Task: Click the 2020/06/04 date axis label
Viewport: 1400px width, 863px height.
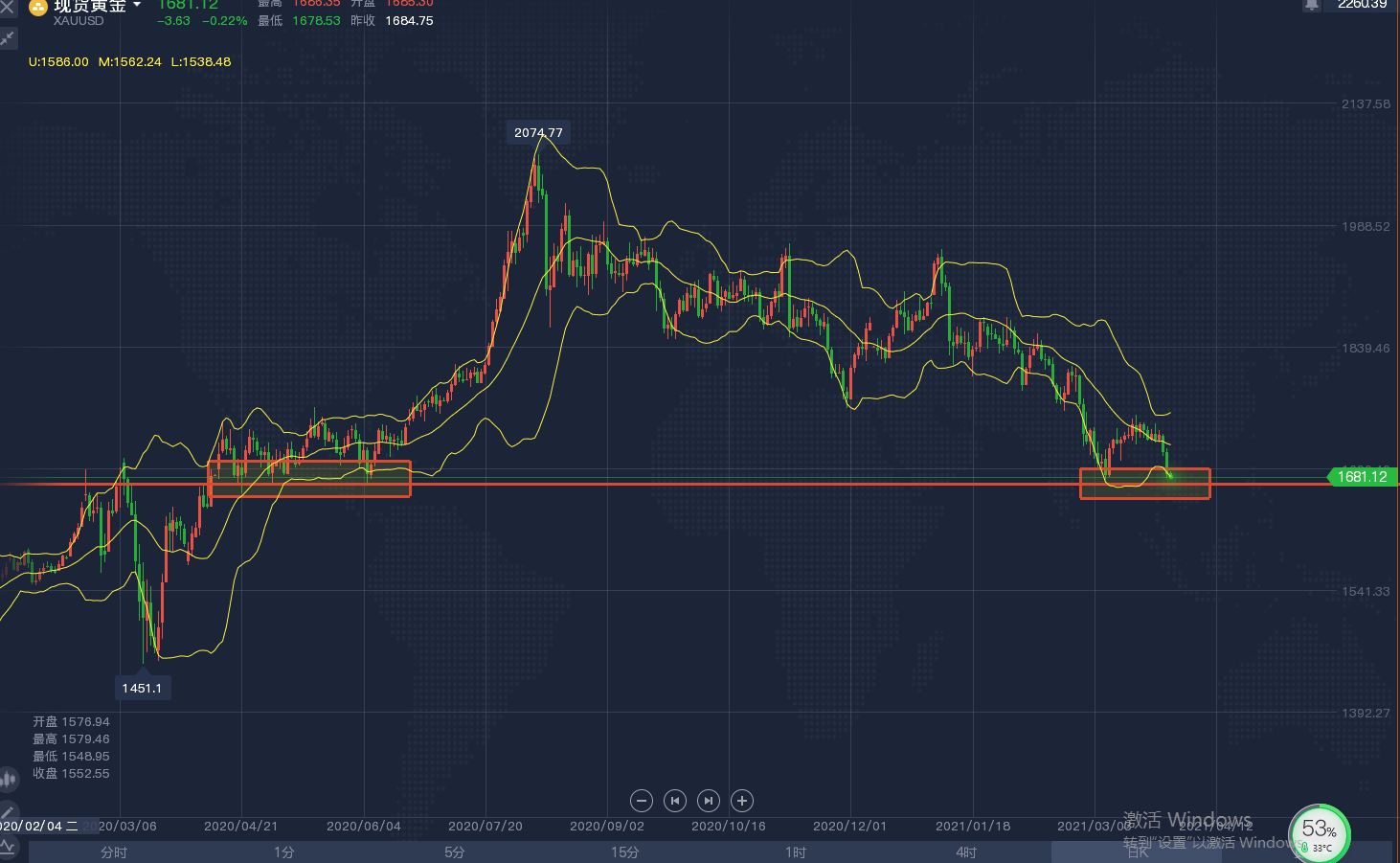Action: (364, 827)
